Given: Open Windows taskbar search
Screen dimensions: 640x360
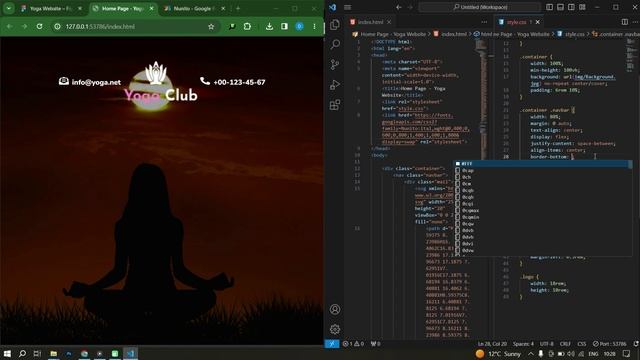Looking at the screenshot, I should pyautogui.click(x=22, y=353).
